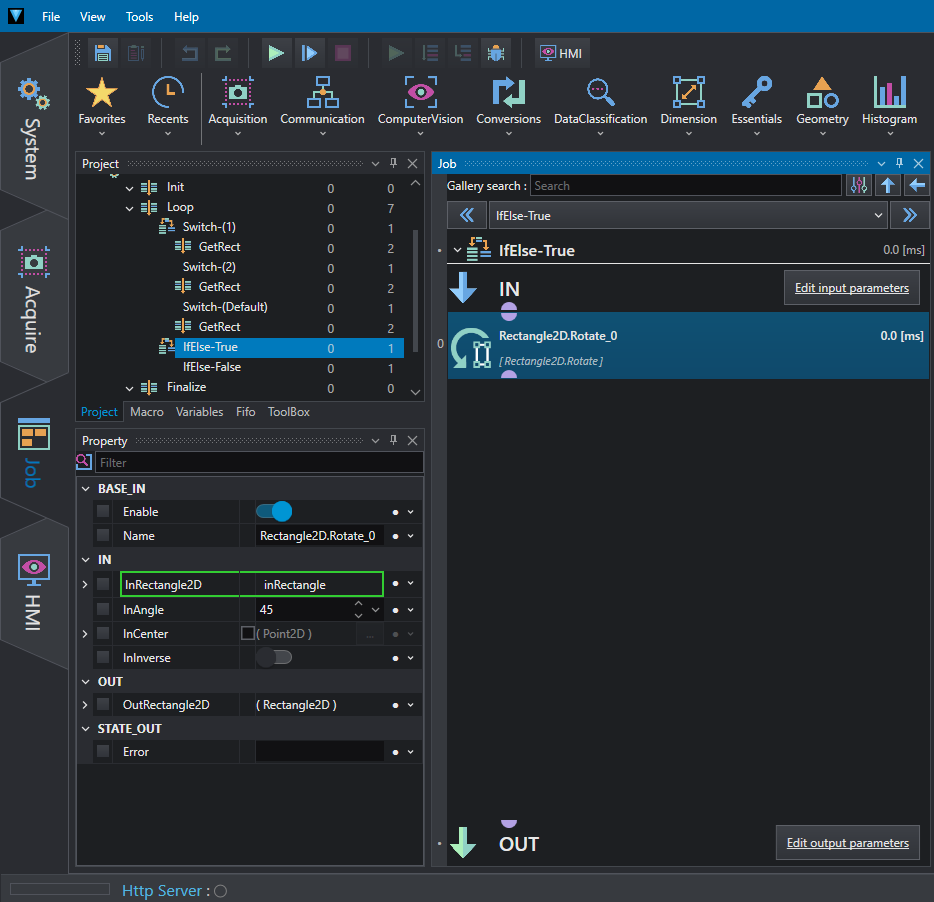Open the Communication tool category

[322, 105]
